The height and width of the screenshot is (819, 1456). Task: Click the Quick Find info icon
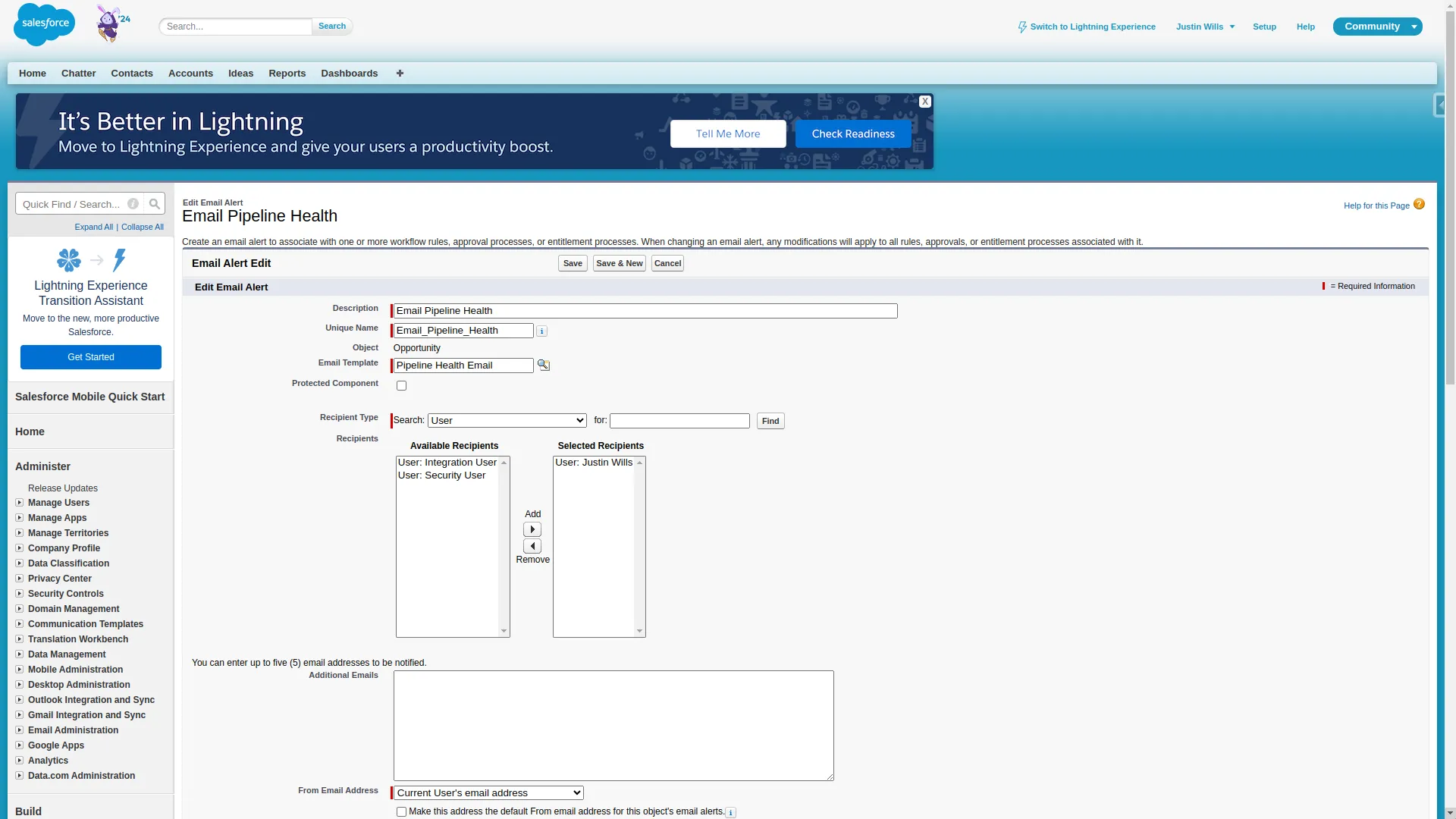[133, 204]
